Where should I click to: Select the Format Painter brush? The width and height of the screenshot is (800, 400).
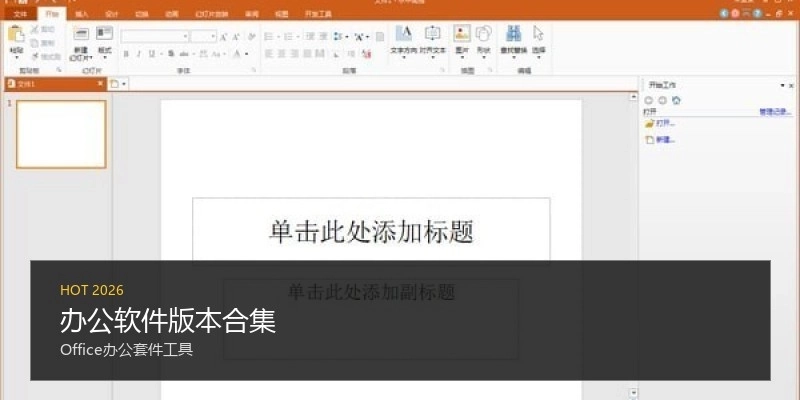click(35, 56)
